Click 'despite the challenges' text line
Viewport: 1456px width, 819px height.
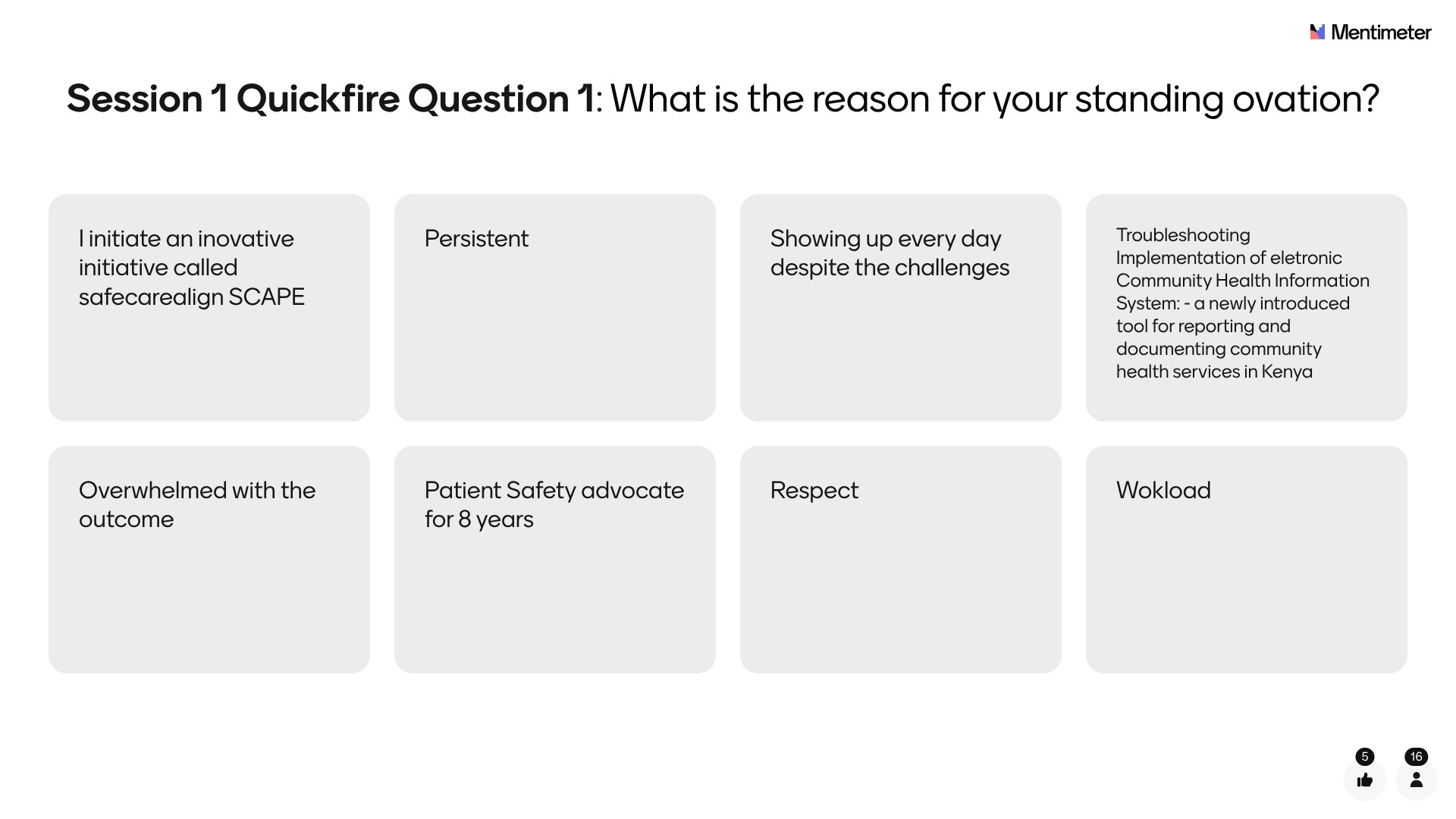point(890,268)
